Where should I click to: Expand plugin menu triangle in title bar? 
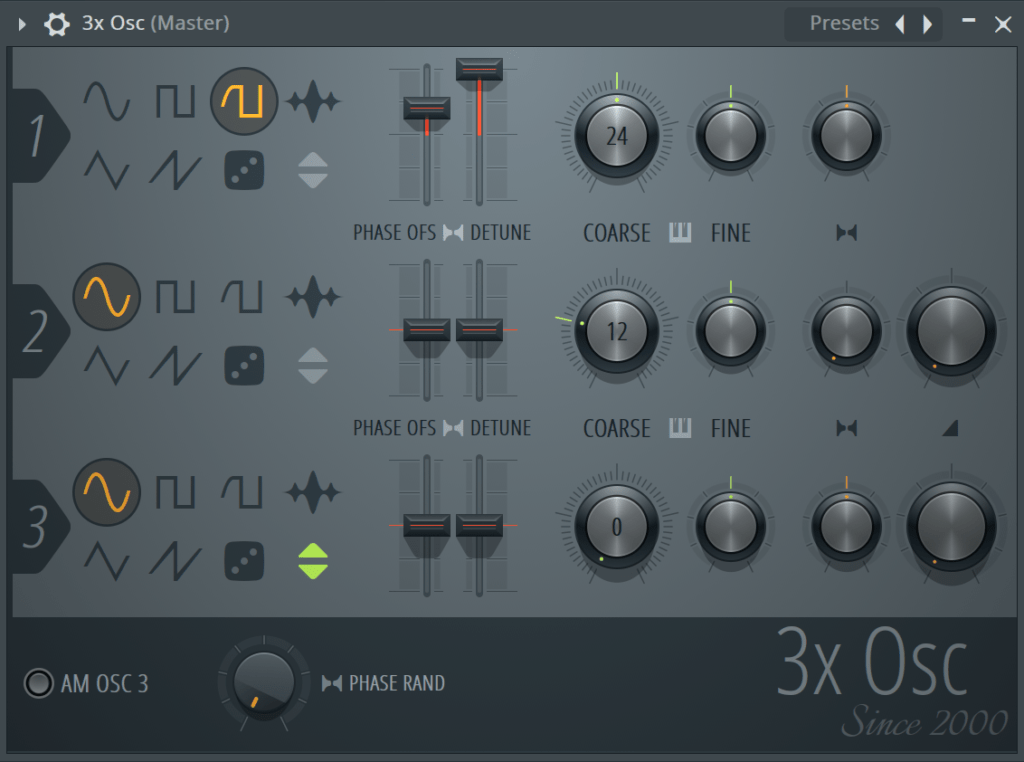(22, 24)
